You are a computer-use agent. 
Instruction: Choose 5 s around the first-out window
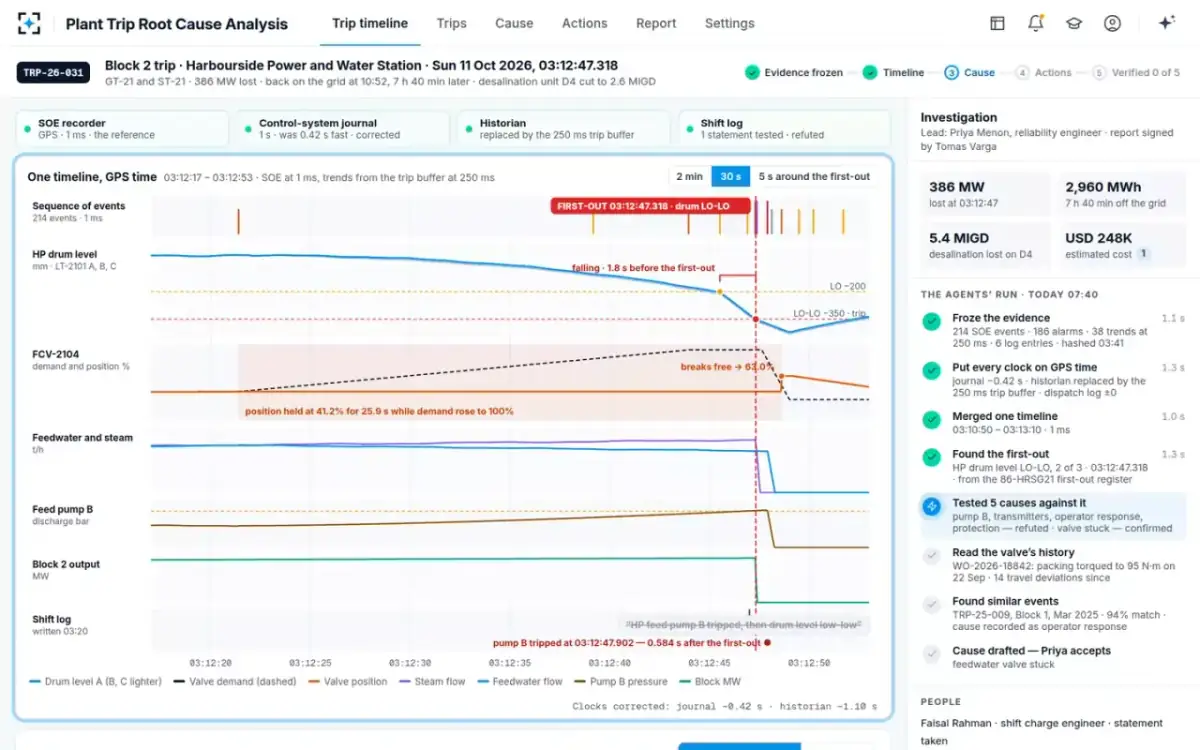814,177
